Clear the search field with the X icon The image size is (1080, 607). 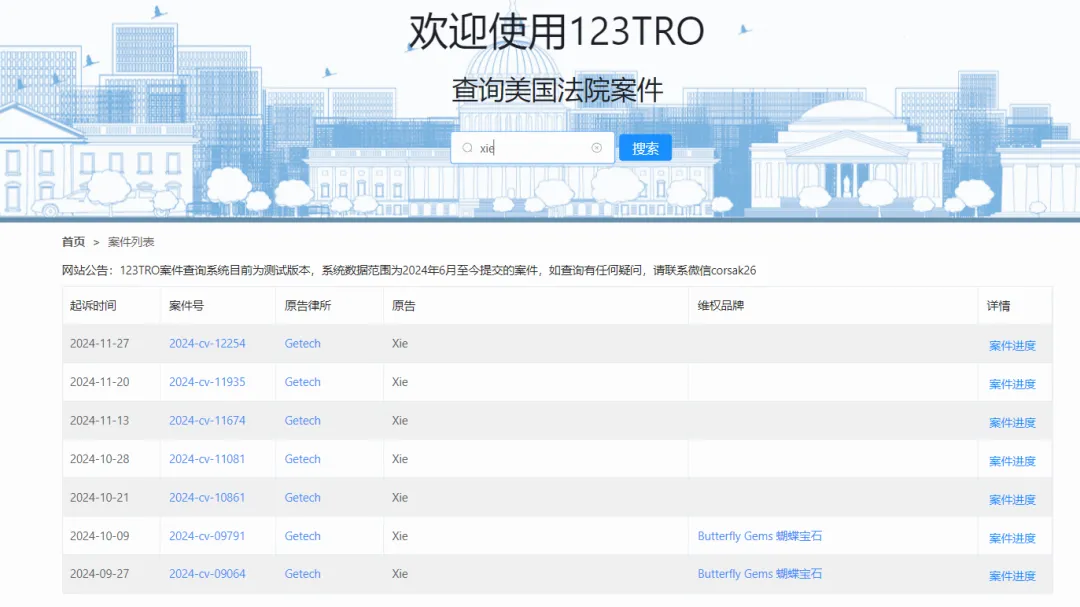tap(596, 148)
